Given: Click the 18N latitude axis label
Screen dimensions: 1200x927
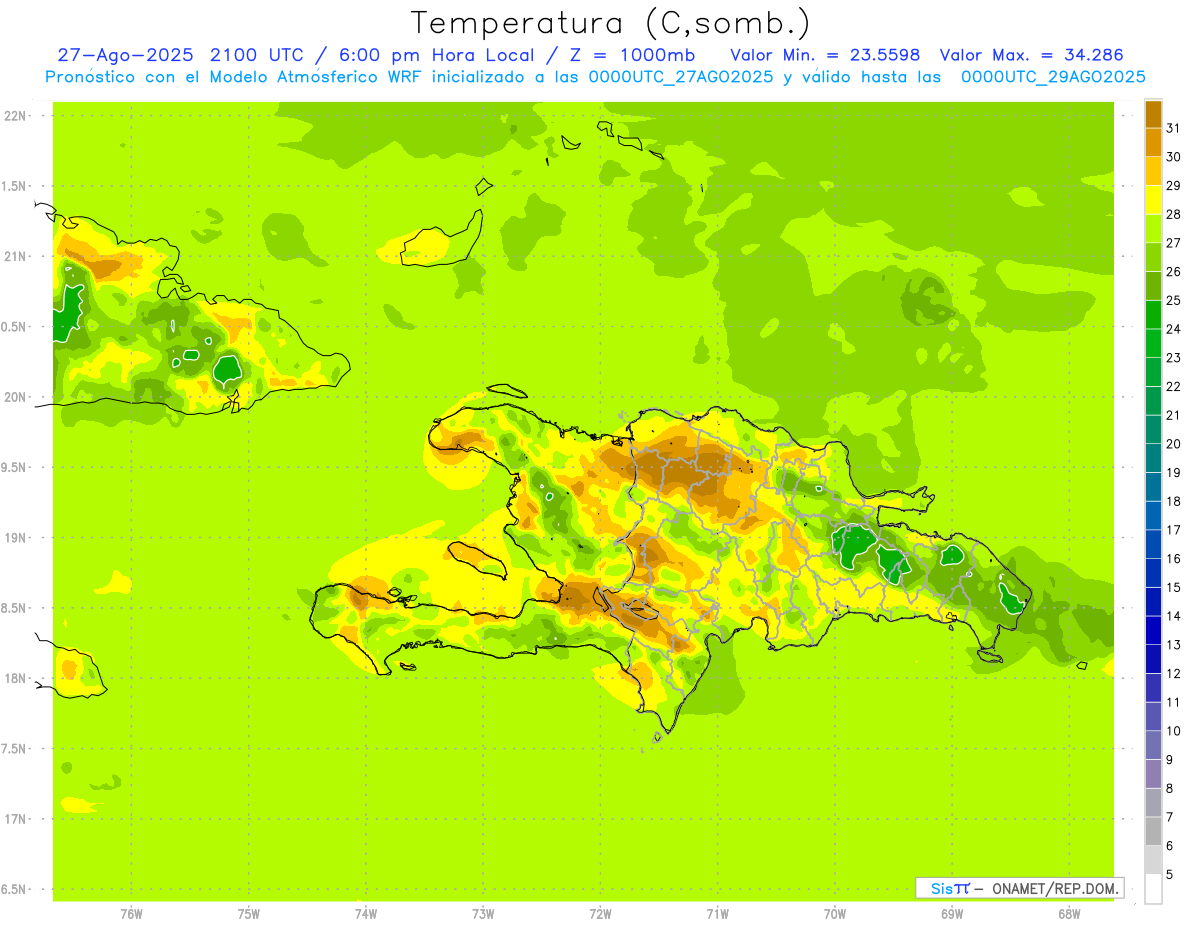Looking at the screenshot, I should [15, 678].
